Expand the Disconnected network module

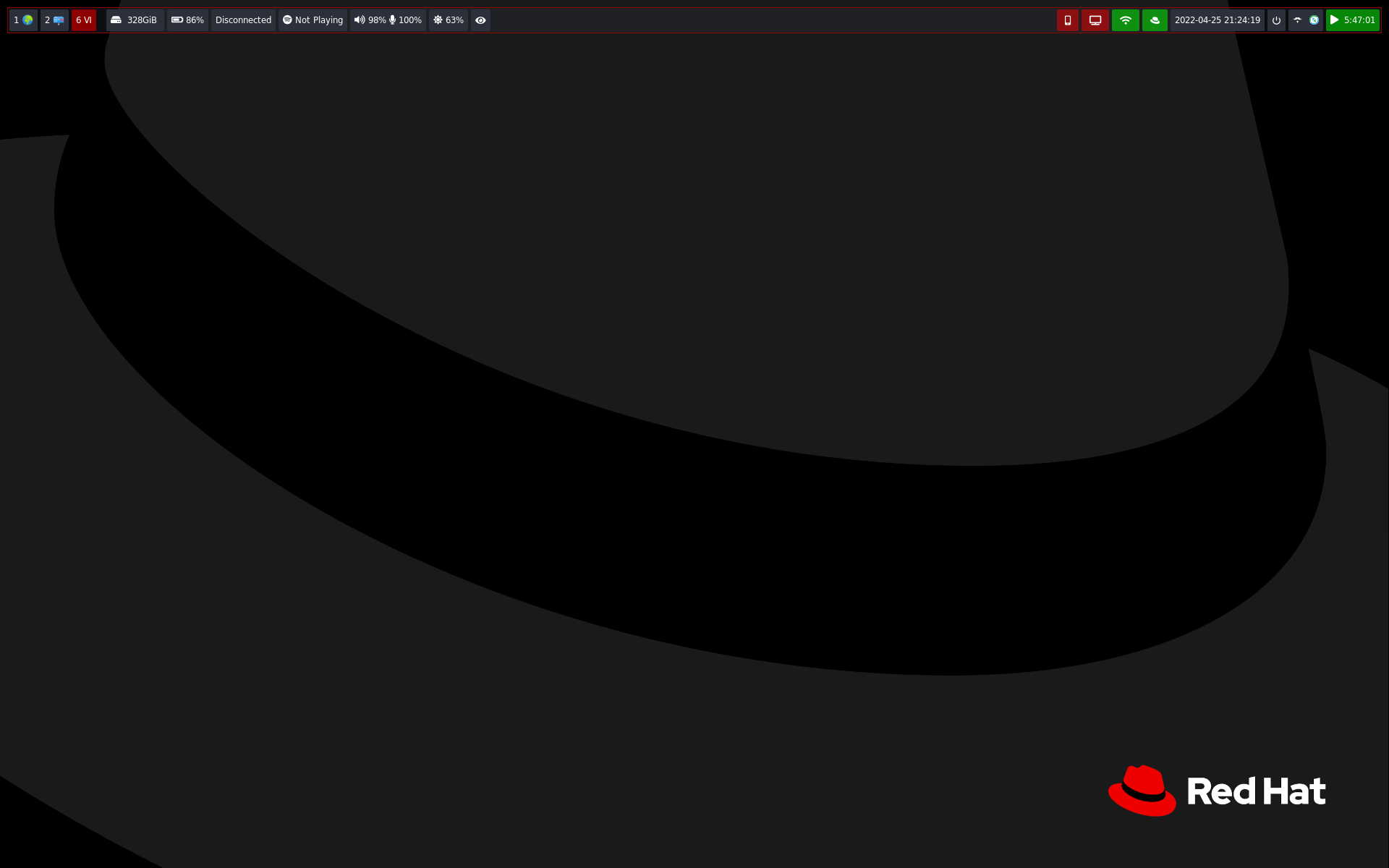pos(243,20)
